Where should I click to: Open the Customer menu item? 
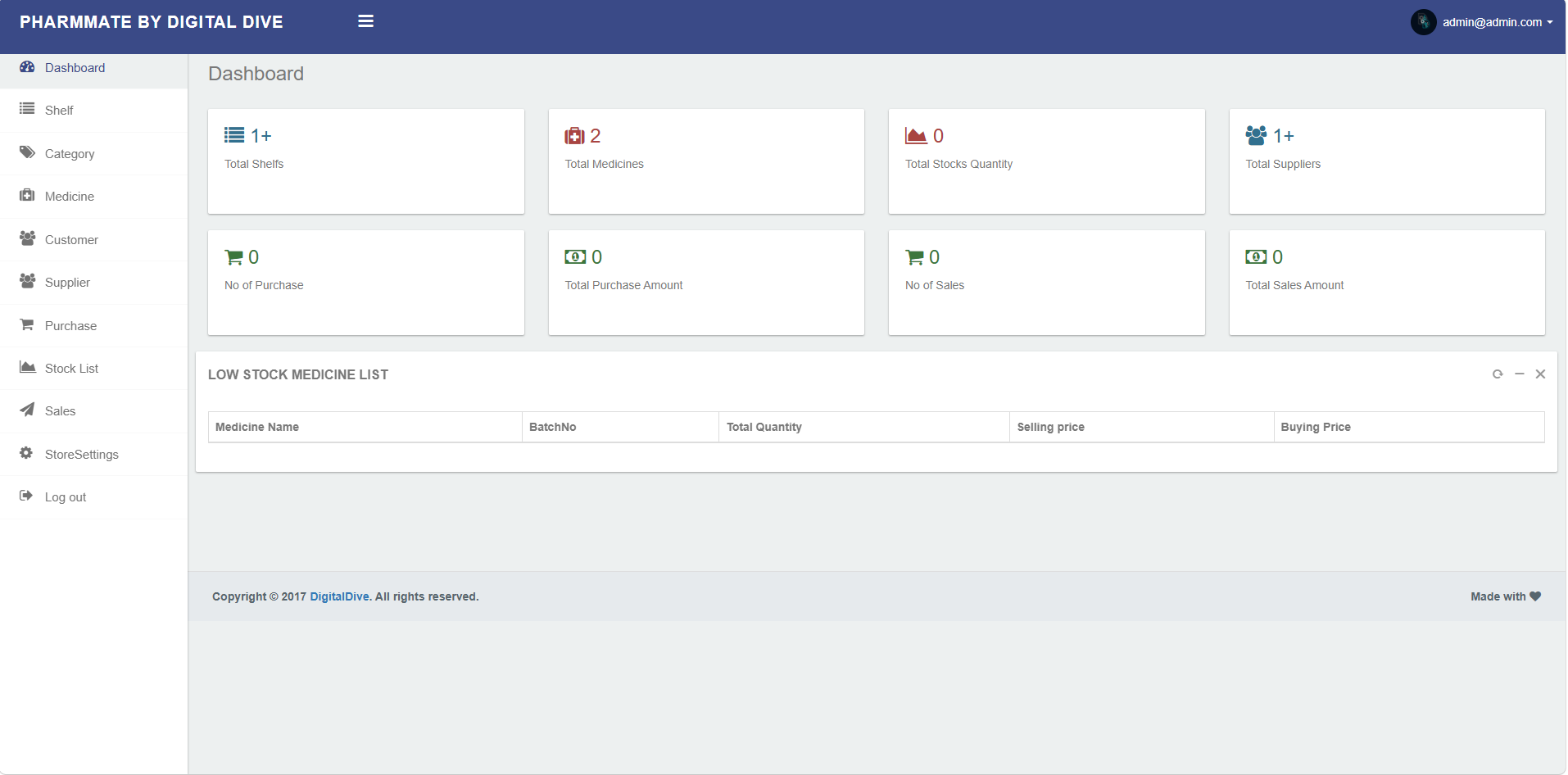point(71,240)
